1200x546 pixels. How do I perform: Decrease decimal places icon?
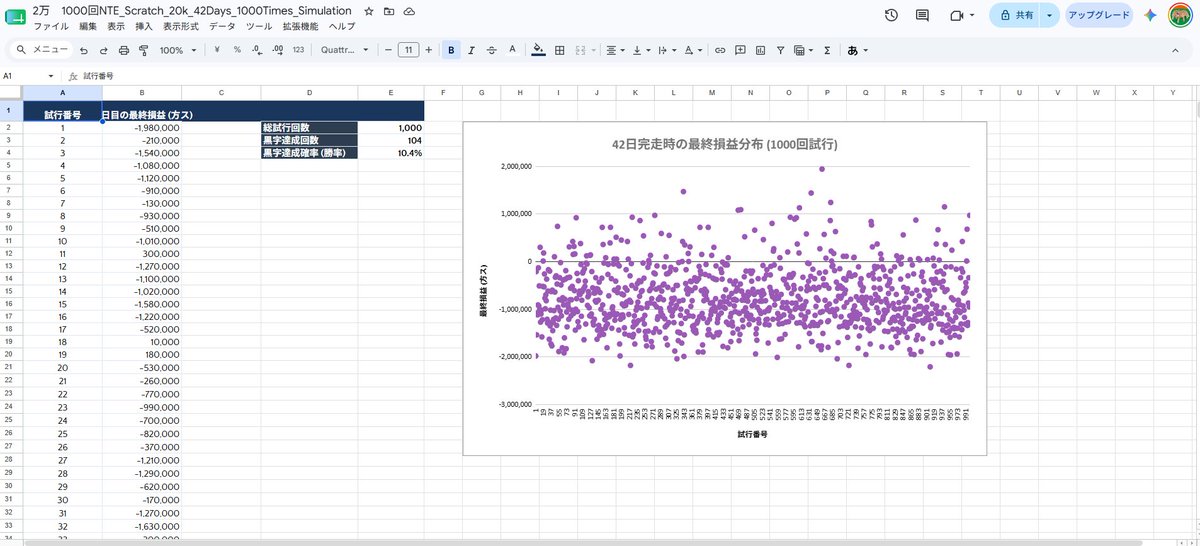tap(257, 49)
